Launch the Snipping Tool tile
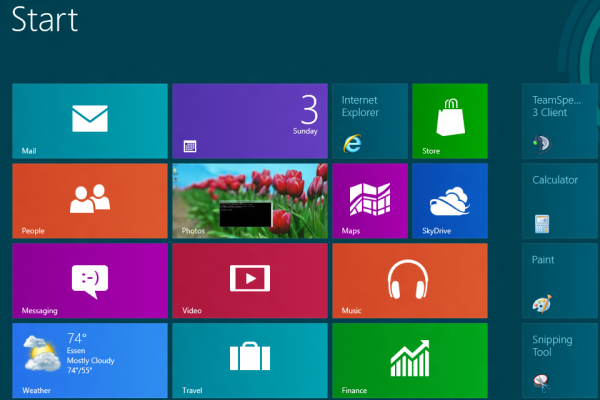 click(x=559, y=360)
